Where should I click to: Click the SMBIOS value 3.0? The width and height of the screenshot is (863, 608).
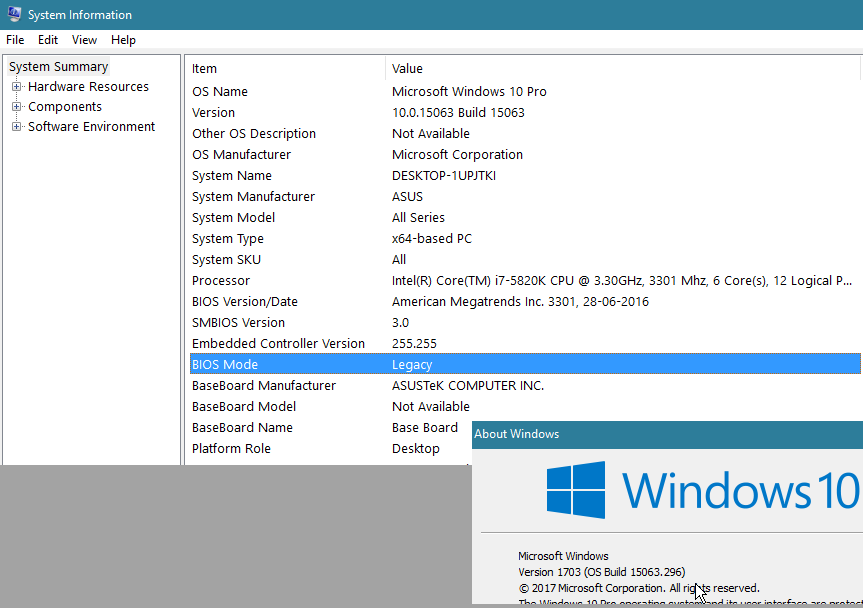(x=400, y=322)
